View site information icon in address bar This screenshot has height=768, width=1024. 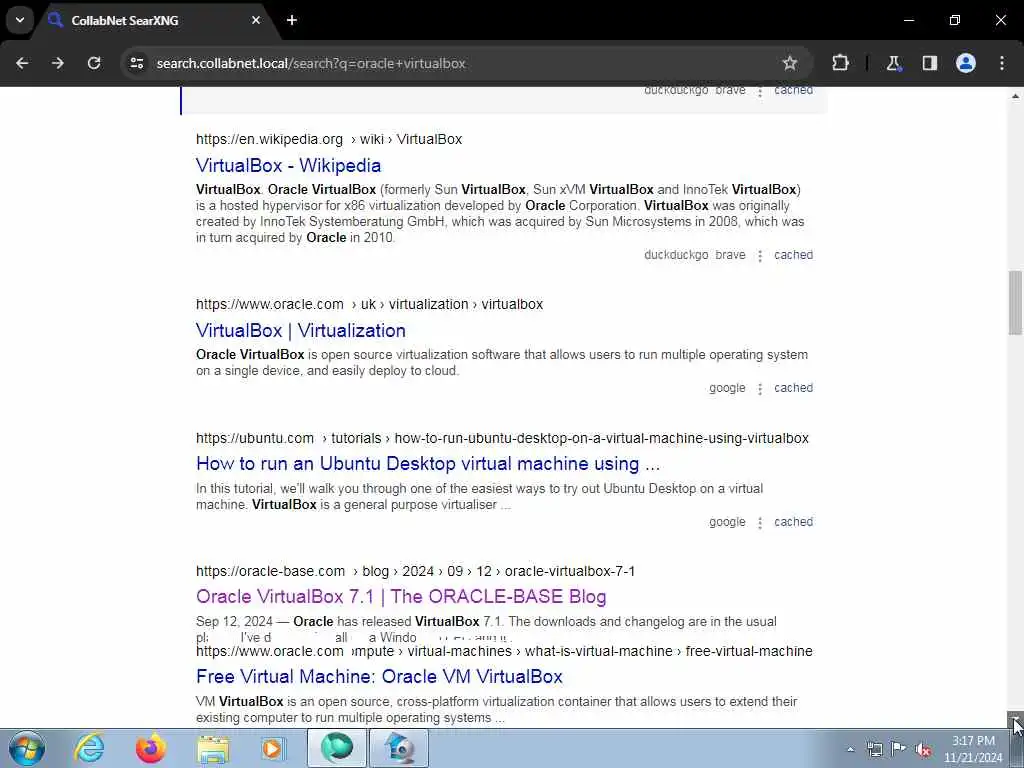[x=136, y=63]
